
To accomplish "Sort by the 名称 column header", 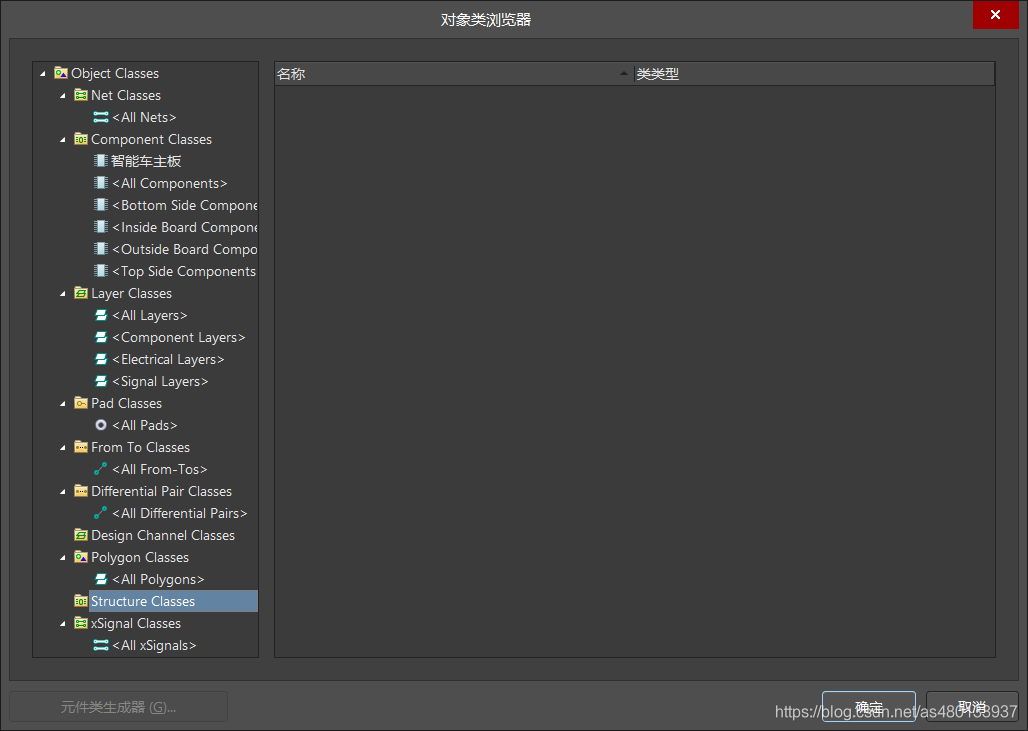I will click(450, 74).
